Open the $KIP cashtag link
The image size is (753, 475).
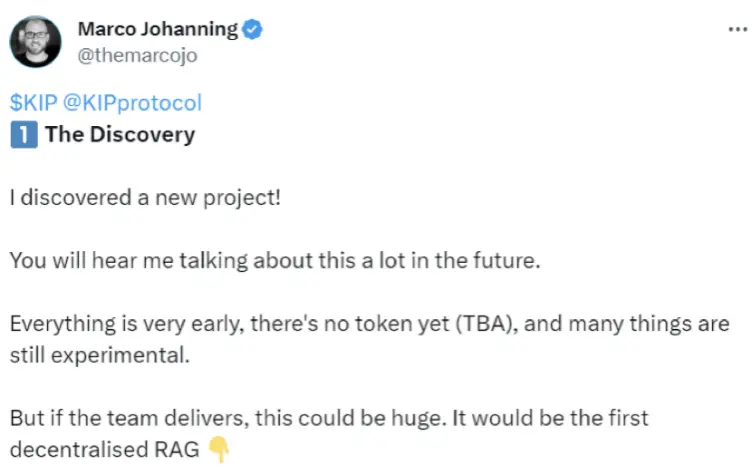(34, 103)
